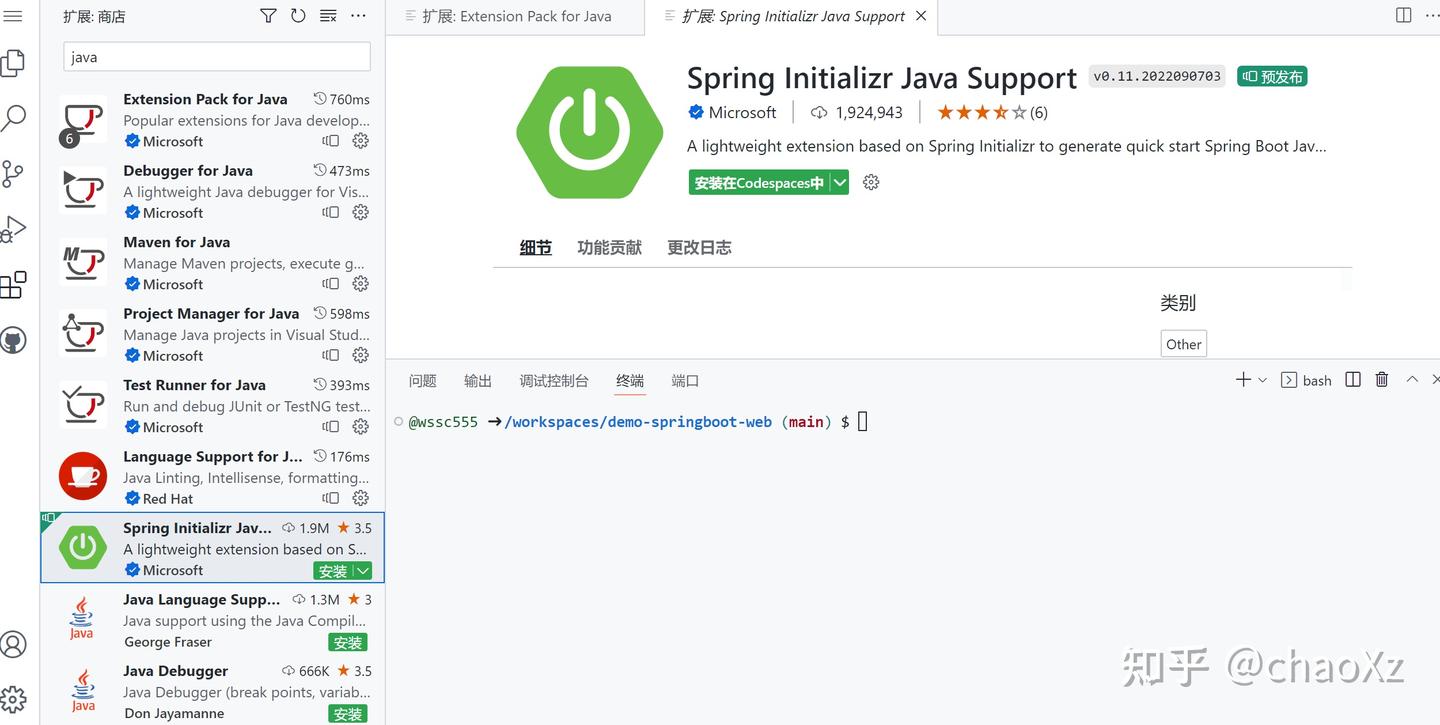
Task: Click the Other category link
Action: (1183, 343)
